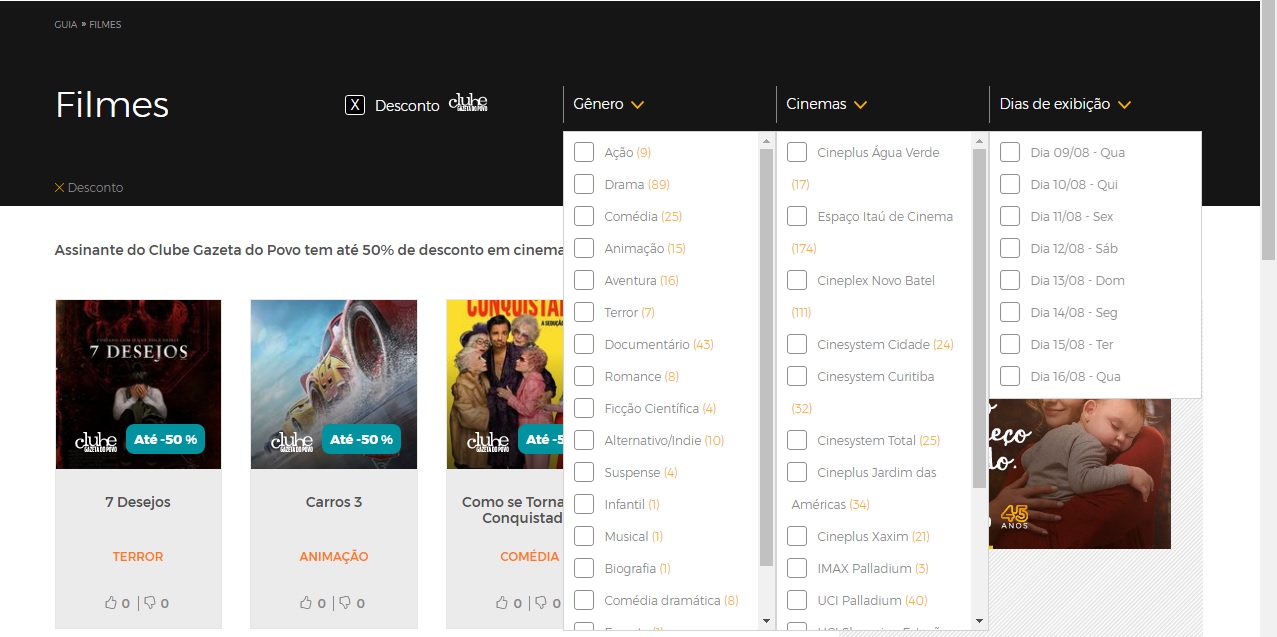Check the Romance genre checkbox
This screenshot has height=637, width=1277.
[x=584, y=376]
